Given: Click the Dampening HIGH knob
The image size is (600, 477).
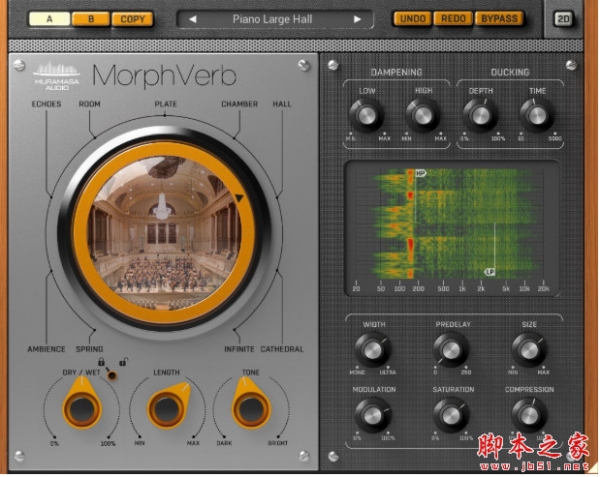Looking at the screenshot, I should click(423, 115).
